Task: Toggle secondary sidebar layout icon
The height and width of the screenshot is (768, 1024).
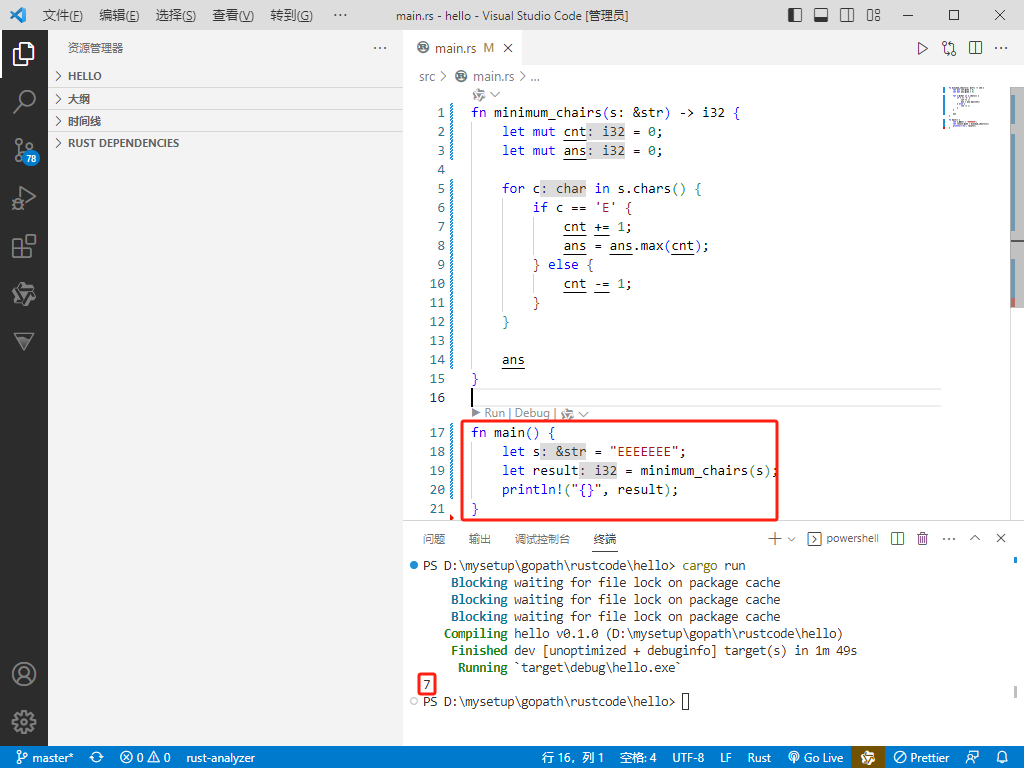Action: coord(847,15)
